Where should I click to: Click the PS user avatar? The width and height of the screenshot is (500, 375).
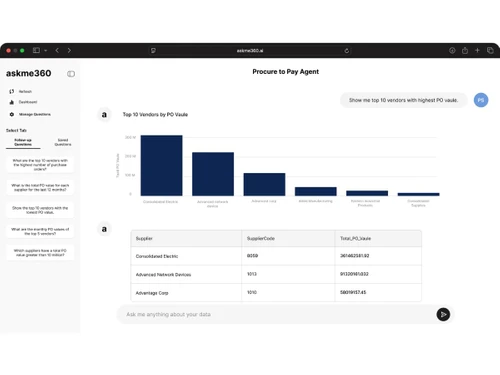pyautogui.click(x=481, y=100)
